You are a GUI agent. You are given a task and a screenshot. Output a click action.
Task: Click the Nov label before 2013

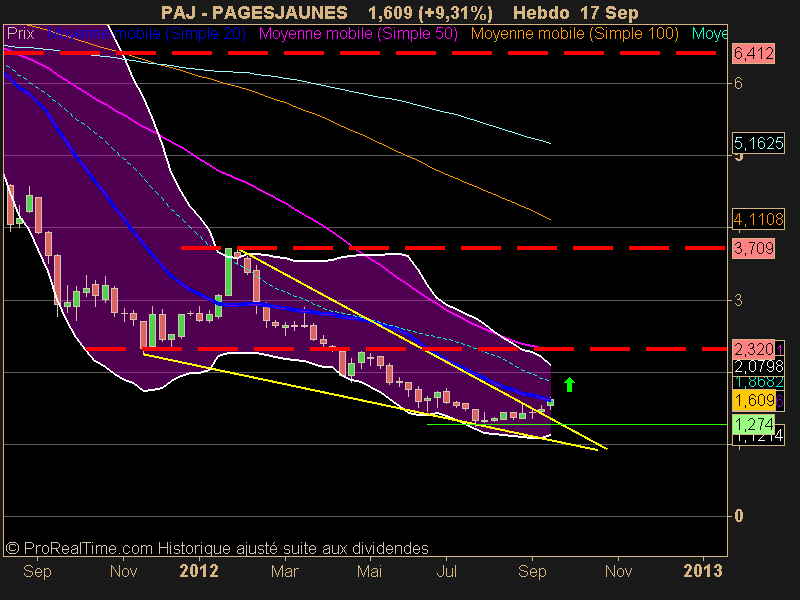point(618,571)
